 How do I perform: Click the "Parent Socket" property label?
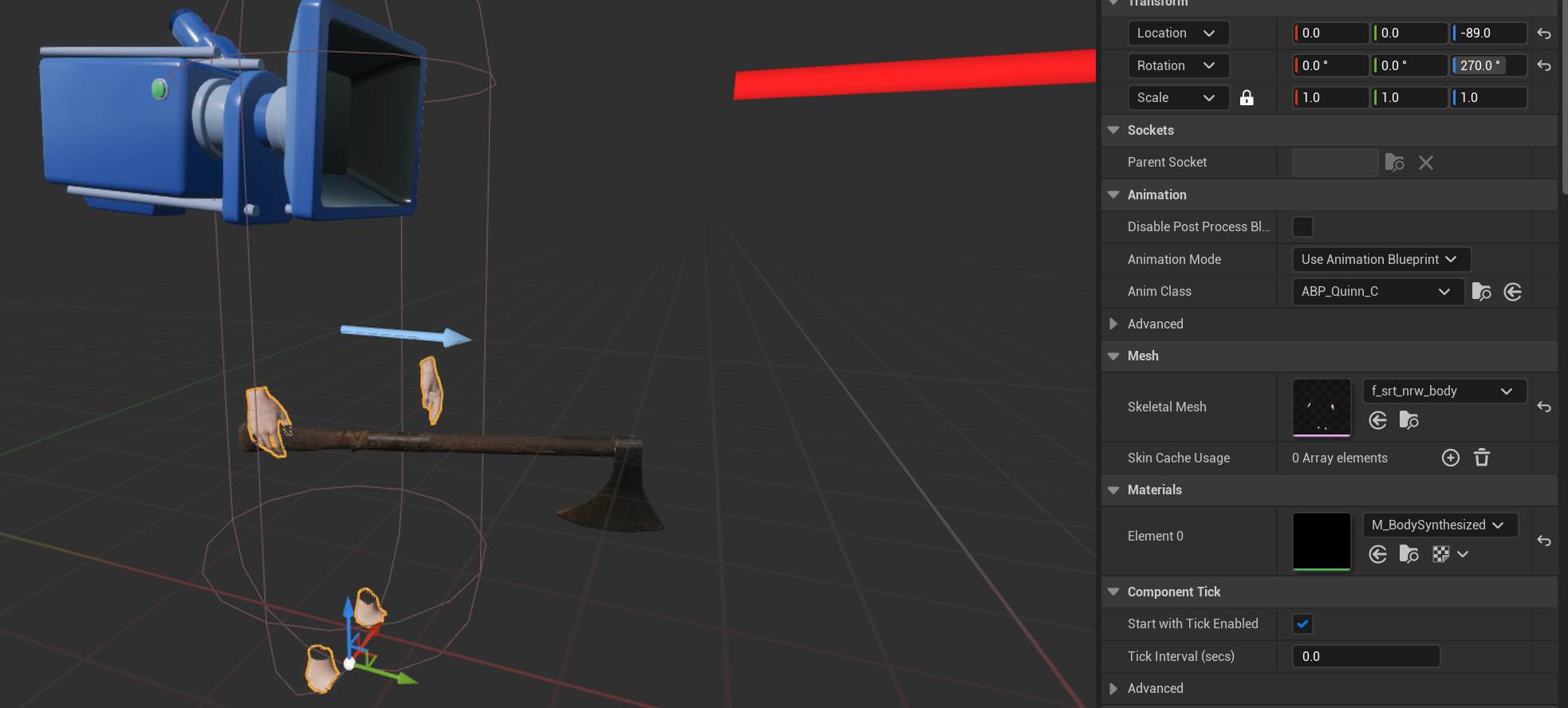pyautogui.click(x=1167, y=163)
